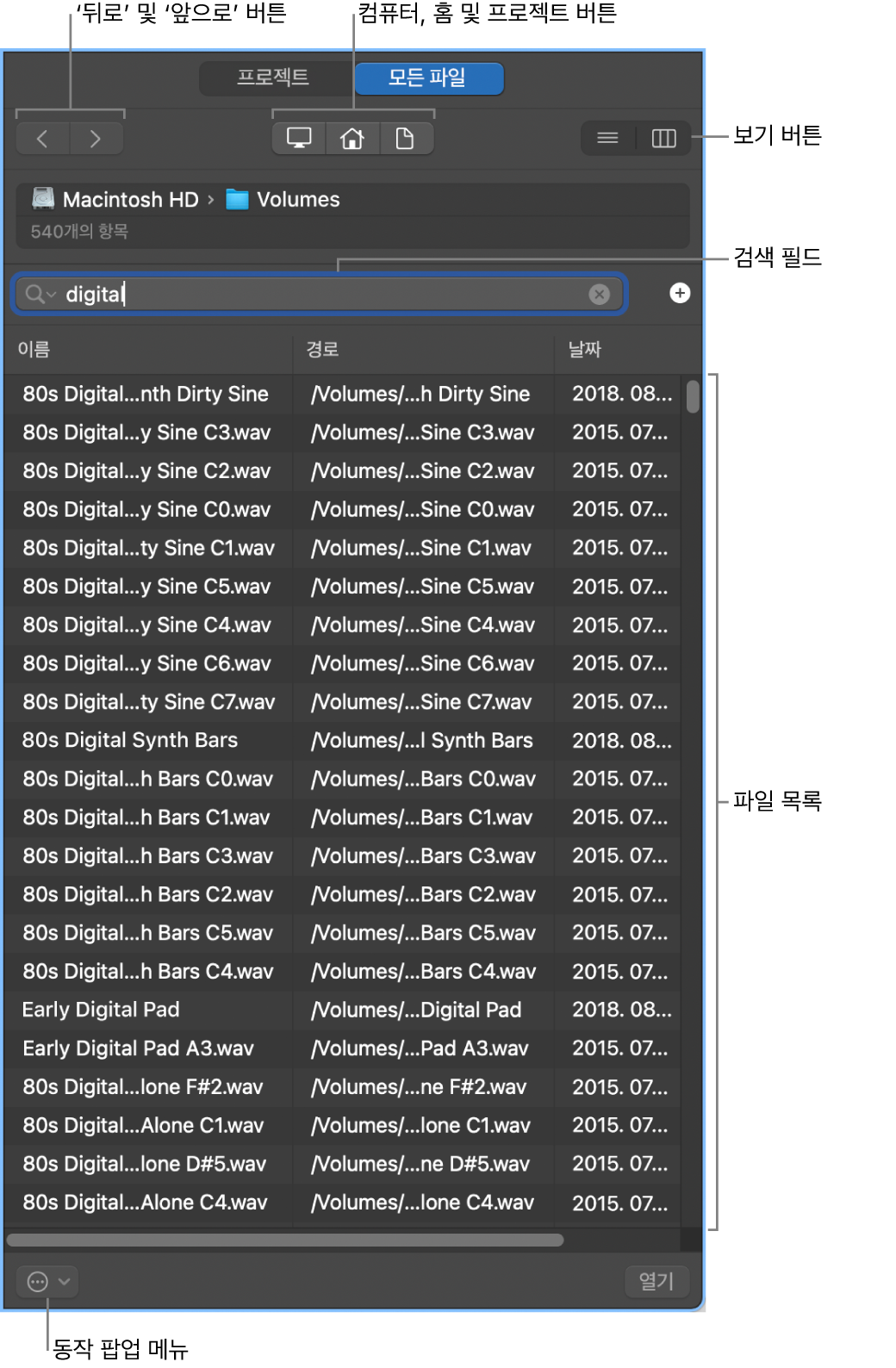Click the 열기 button
The width and height of the screenshot is (896, 1368).
tap(656, 1282)
